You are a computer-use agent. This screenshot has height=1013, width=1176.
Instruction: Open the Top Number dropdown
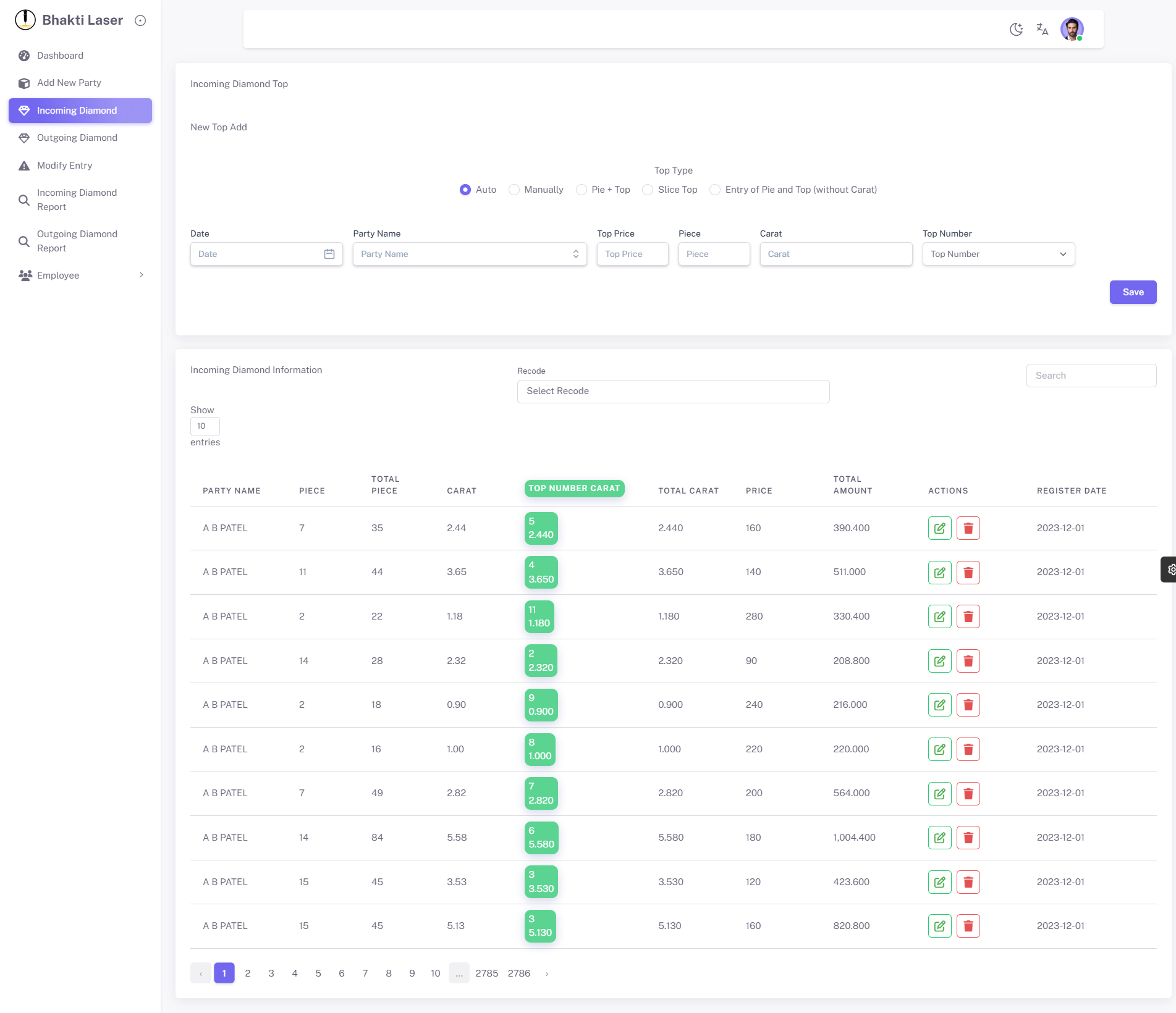click(998, 254)
